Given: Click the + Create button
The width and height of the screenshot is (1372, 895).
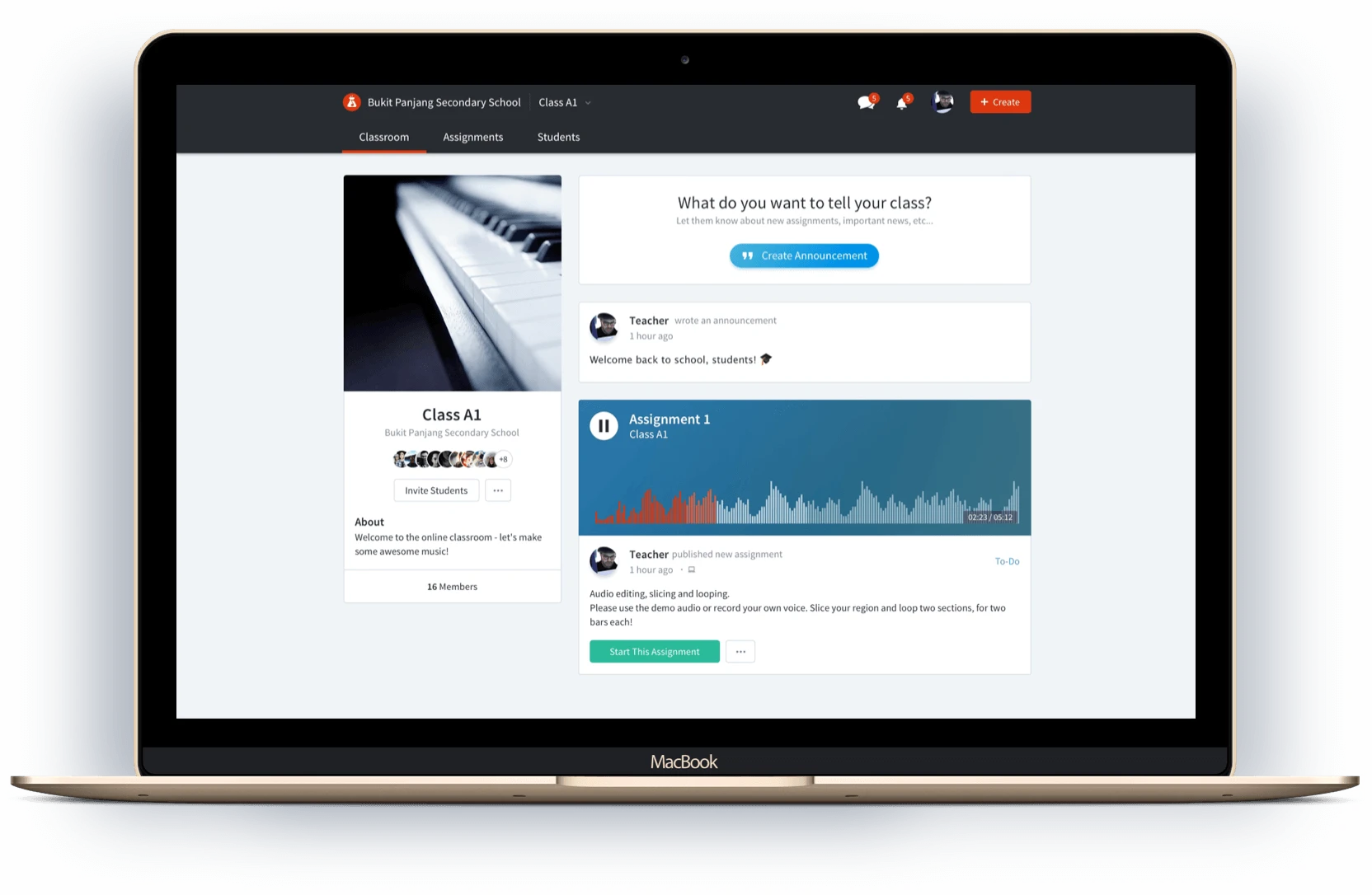Looking at the screenshot, I should [x=999, y=101].
